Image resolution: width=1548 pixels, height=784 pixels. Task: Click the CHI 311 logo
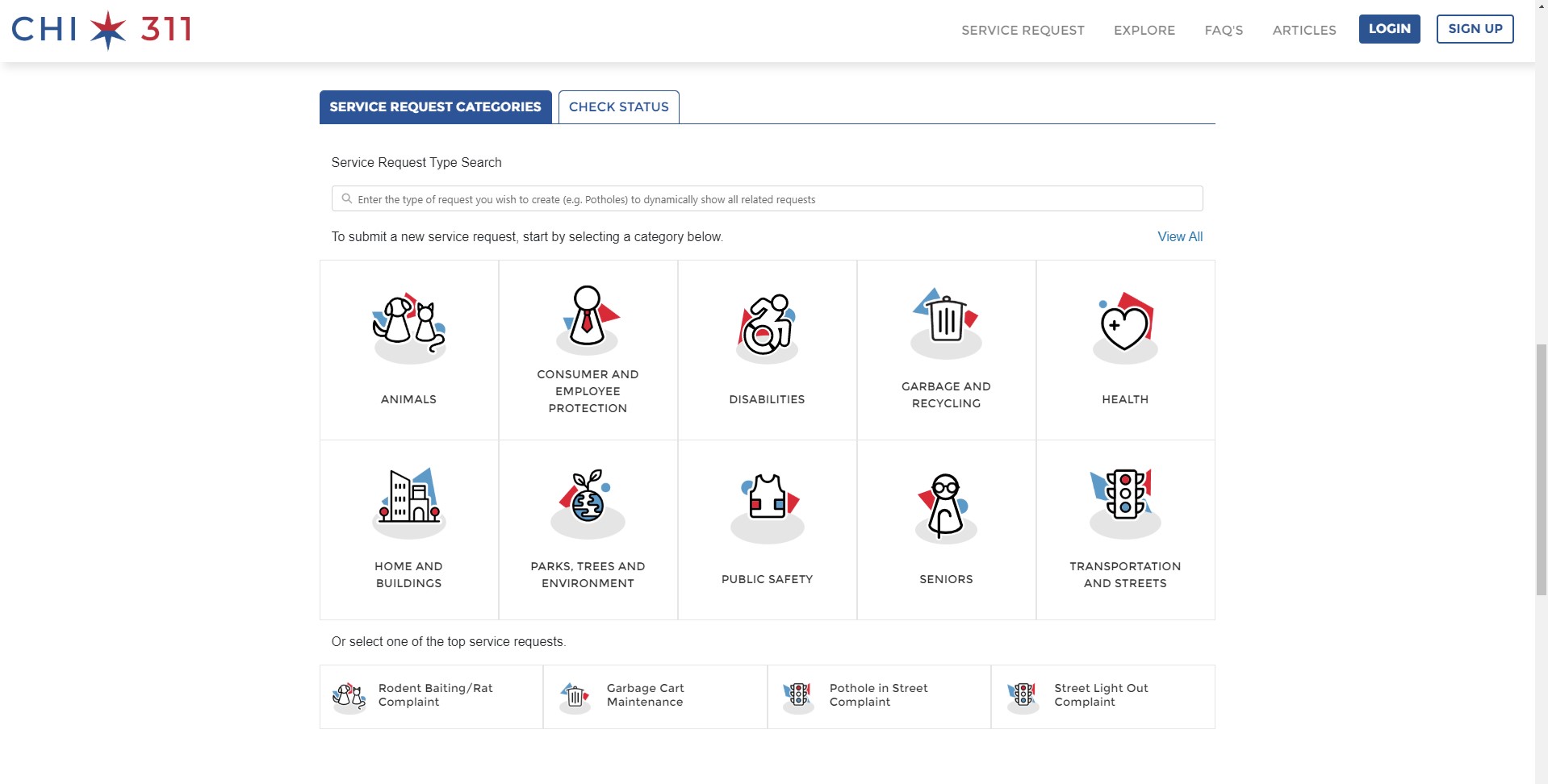[102, 30]
